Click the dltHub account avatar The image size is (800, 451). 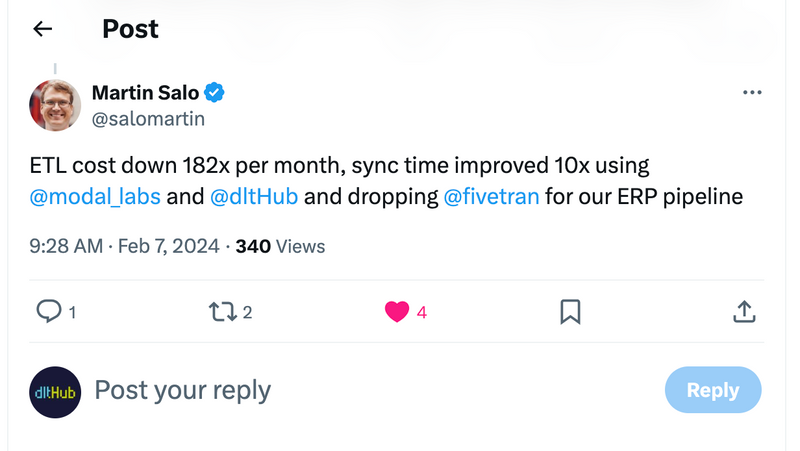click(x=55, y=392)
